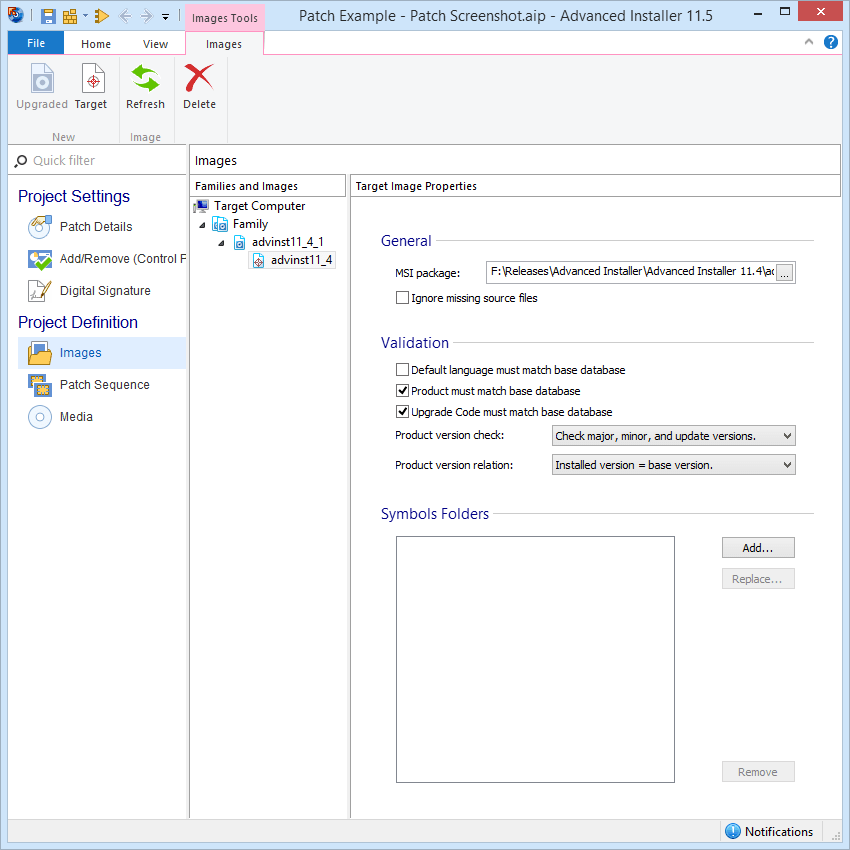The width and height of the screenshot is (850, 850).
Task: Switch to the Home ribbon tab
Action: 96,43
